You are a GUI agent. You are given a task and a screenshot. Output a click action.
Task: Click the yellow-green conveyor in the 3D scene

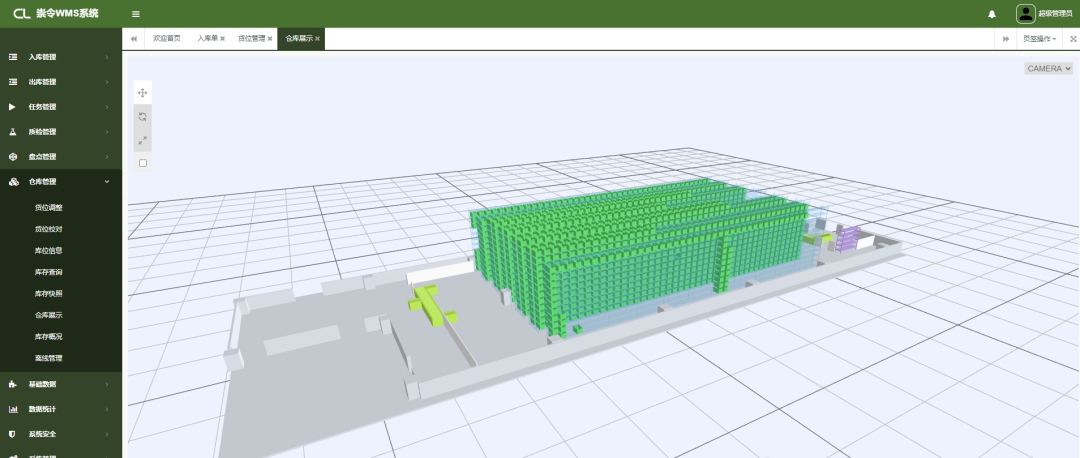431,306
